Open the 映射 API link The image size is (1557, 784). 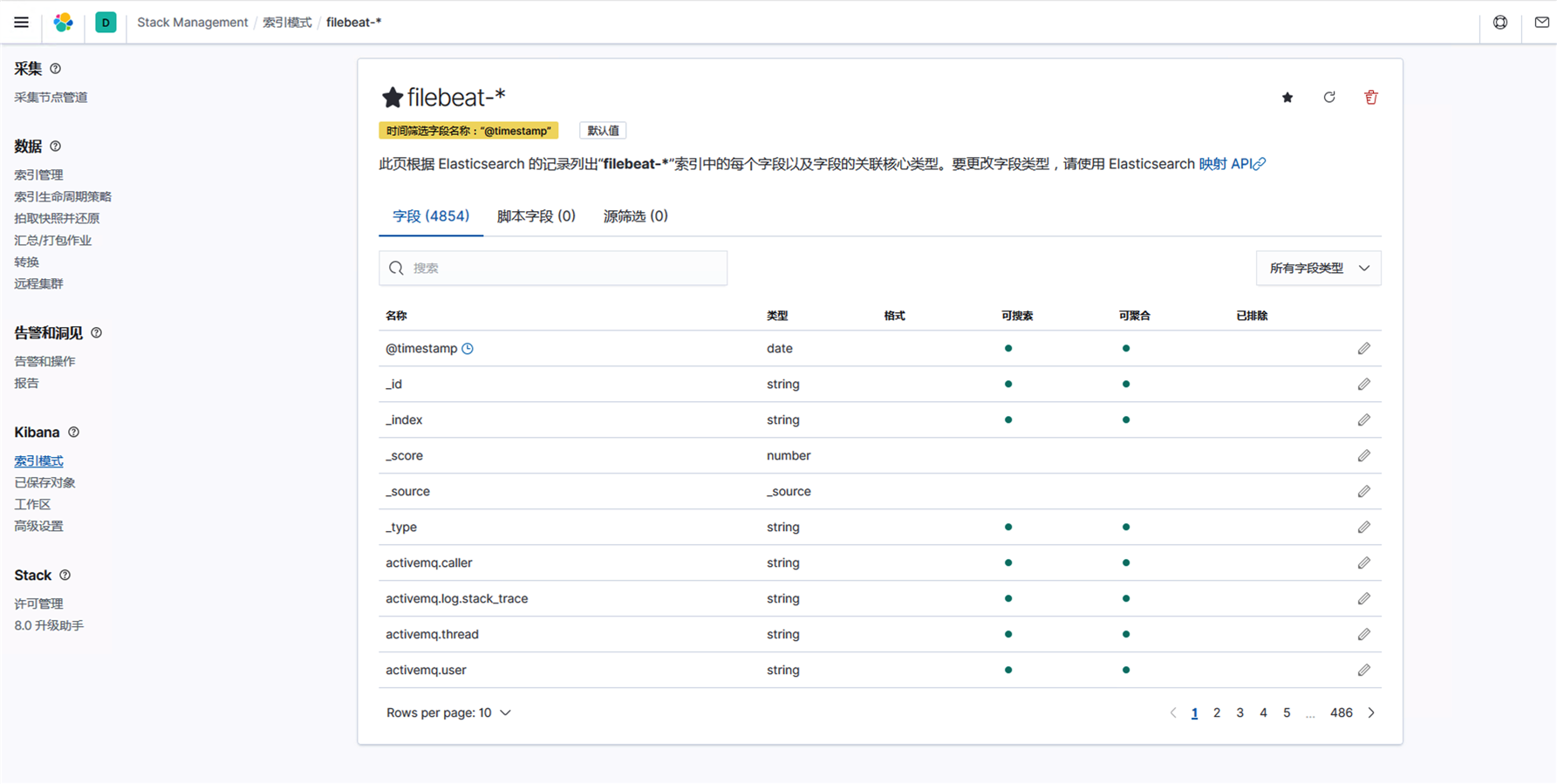click(1232, 164)
